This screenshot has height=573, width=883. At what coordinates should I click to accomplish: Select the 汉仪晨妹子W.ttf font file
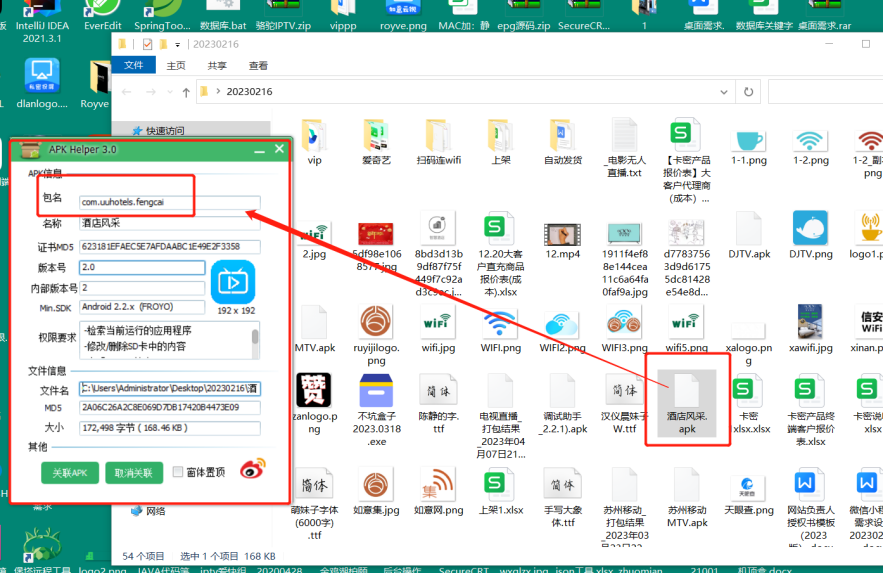625,404
